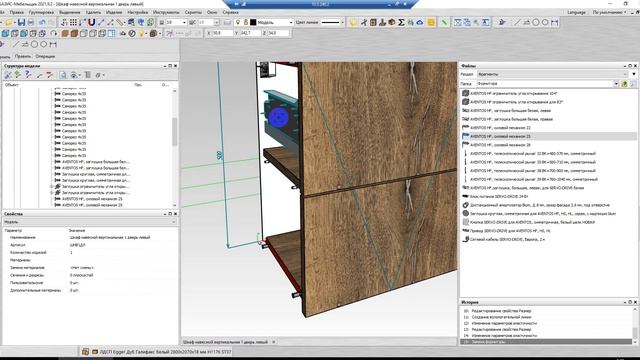Screen dimensions: 640x360
Task: Click the document page icon in structure toolbar
Action: click(63, 75)
